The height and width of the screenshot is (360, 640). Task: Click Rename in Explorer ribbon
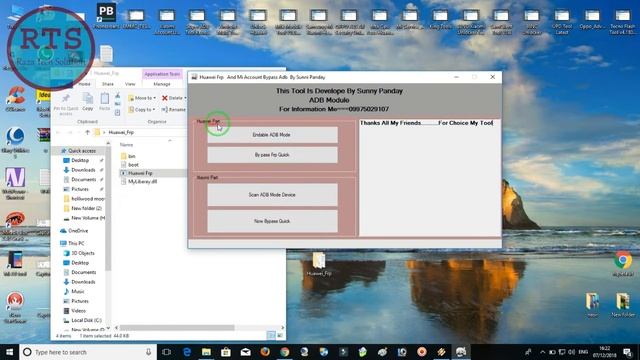pos(174,109)
